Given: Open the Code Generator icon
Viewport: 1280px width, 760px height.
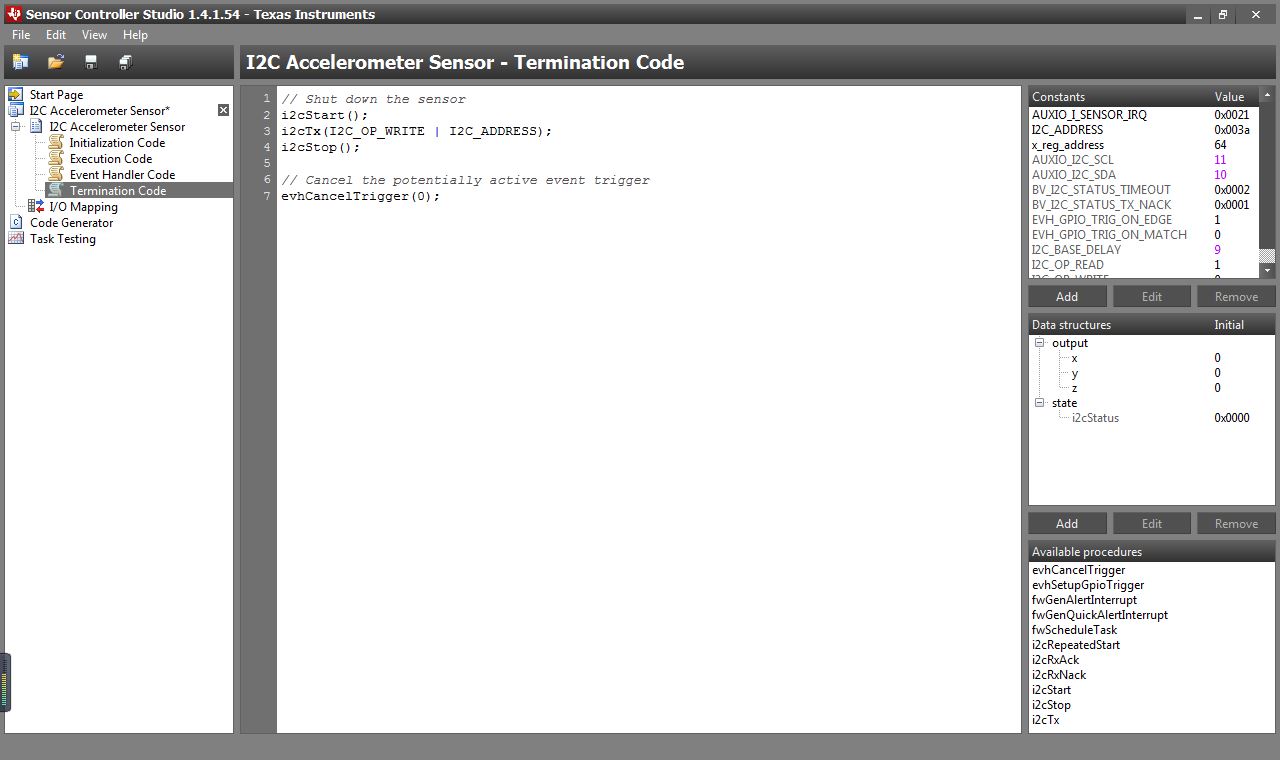Looking at the screenshot, I should click(16, 223).
